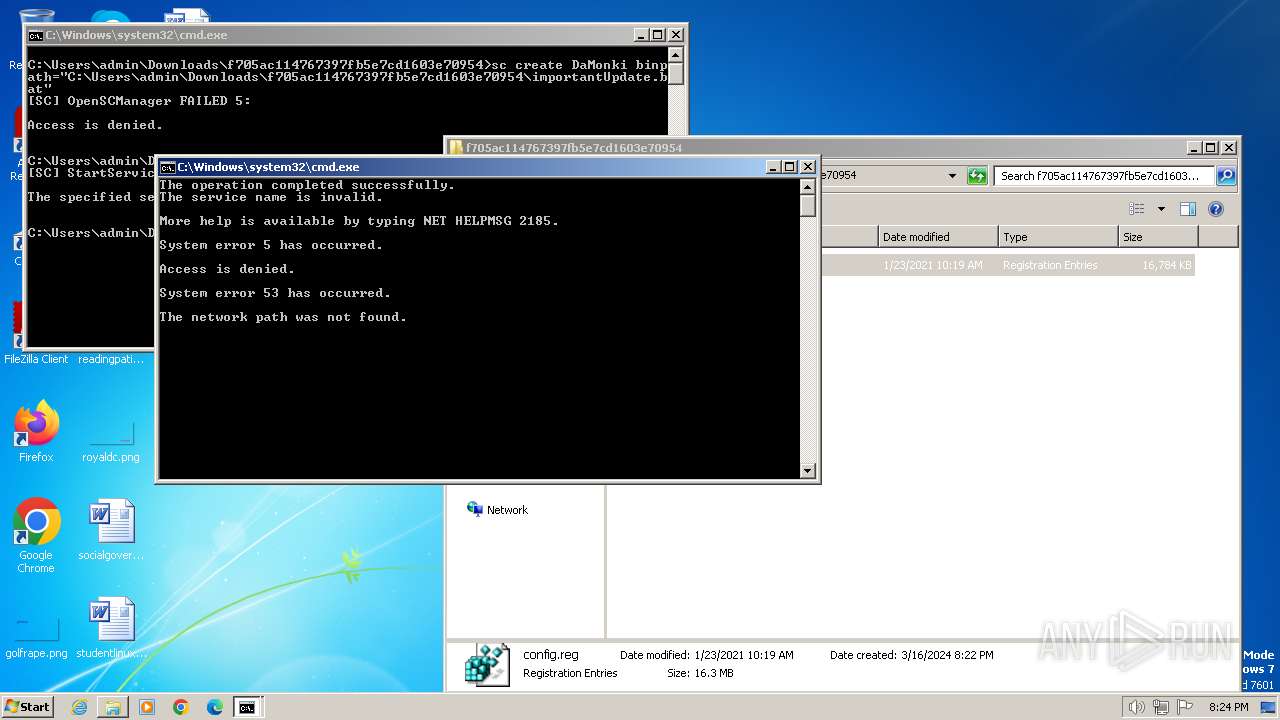Open front cmd.exe system menu icon

pyautogui.click(x=167, y=167)
